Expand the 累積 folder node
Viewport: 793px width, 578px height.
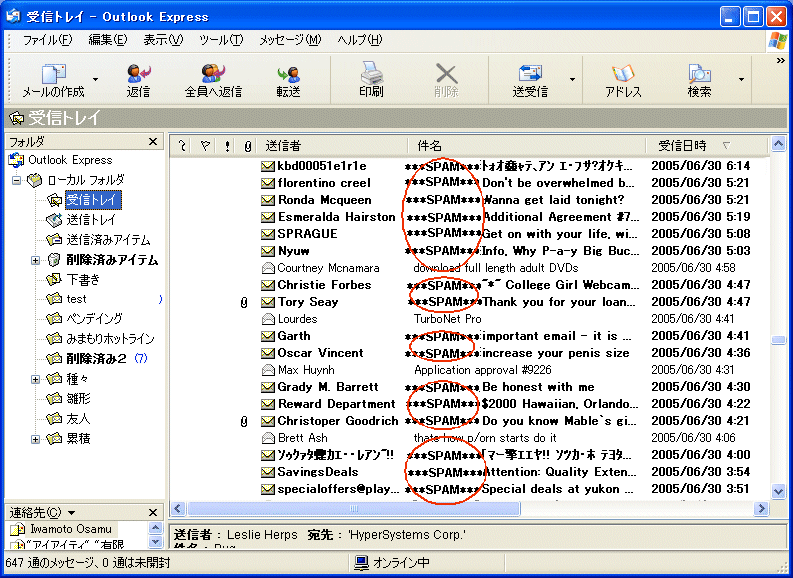[35, 439]
